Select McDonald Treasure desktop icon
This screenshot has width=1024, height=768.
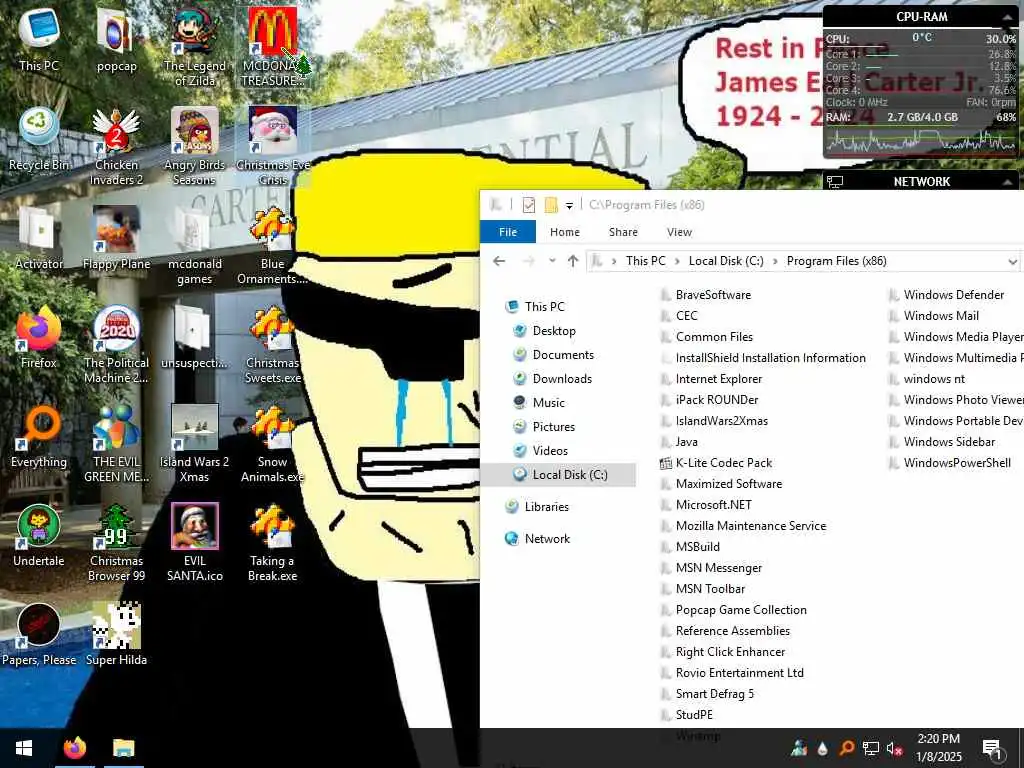(x=272, y=47)
